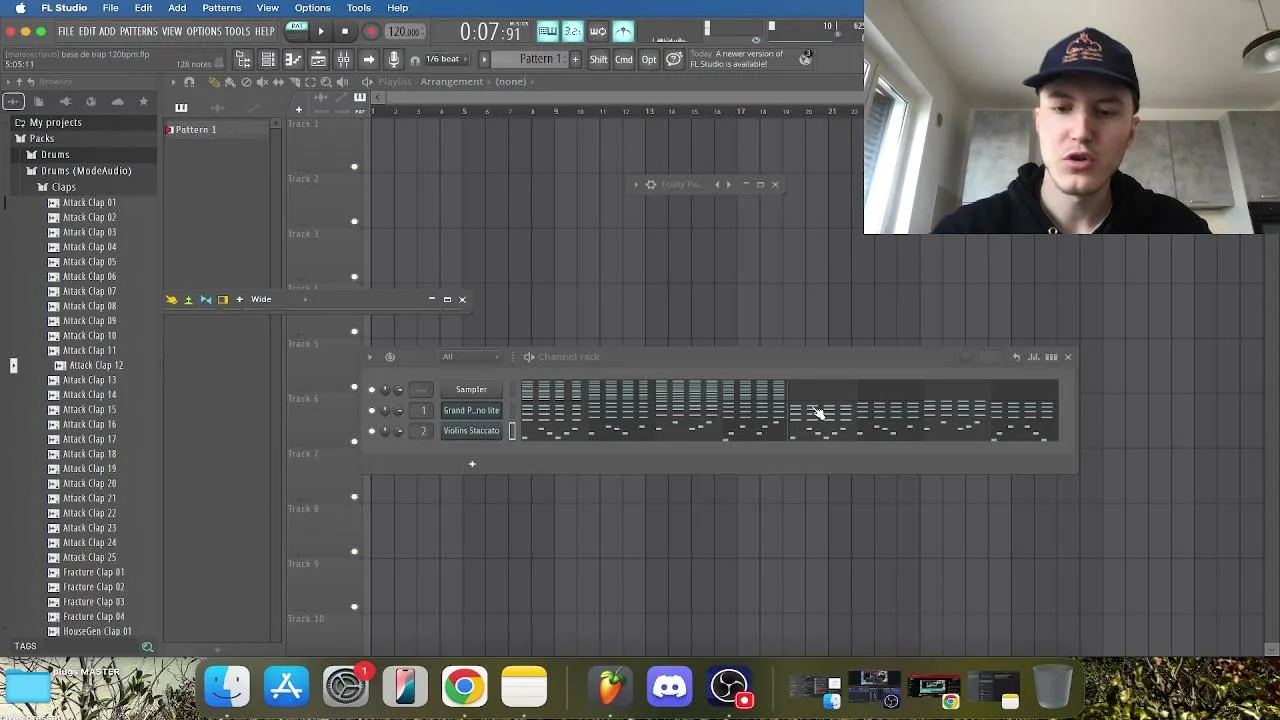
Task: Open FL Studio fruit icon in the Dock
Action: pyautogui.click(x=611, y=687)
